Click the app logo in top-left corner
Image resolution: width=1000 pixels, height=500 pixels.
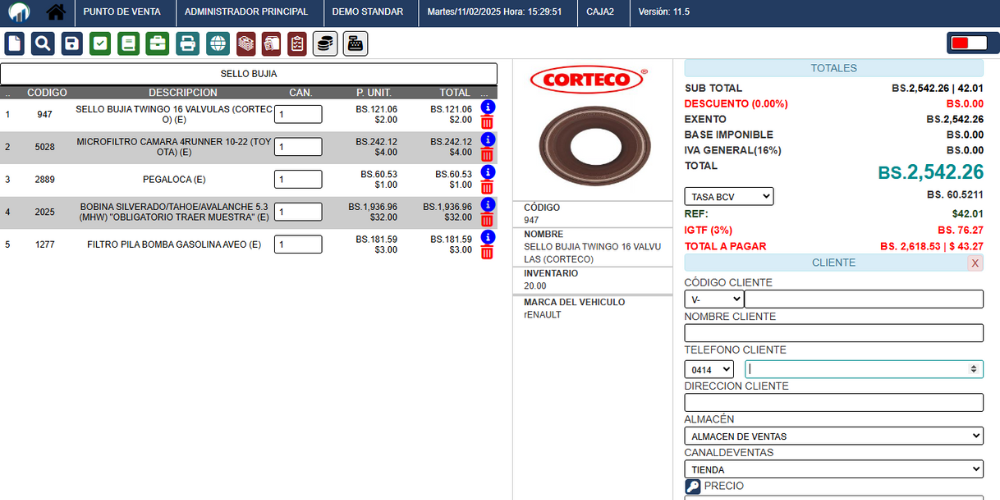[19, 11]
